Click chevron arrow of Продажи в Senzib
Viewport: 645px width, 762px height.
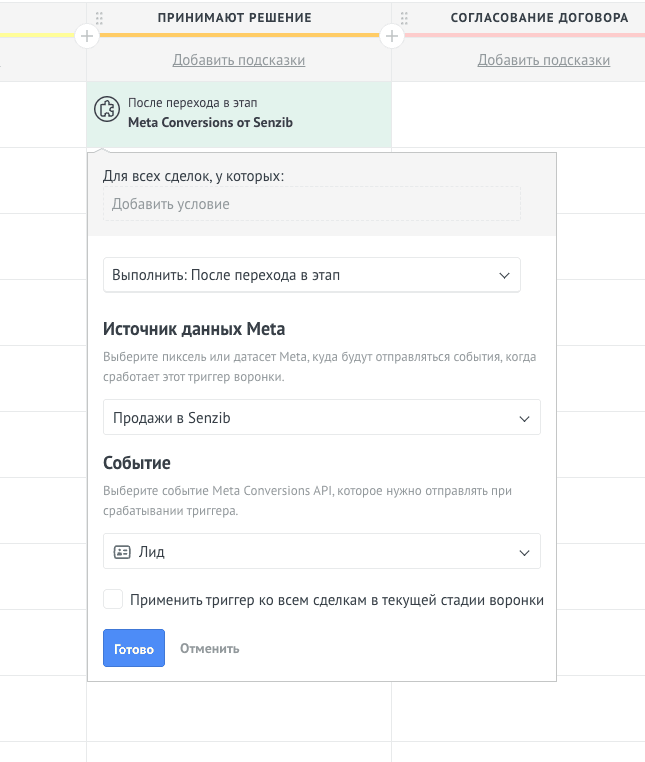[x=524, y=418]
